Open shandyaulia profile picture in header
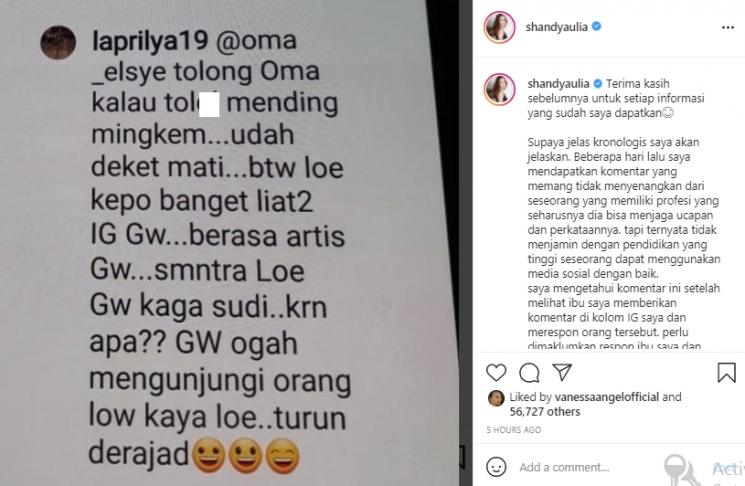Viewport: 745px width, 486px height. click(499, 27)
